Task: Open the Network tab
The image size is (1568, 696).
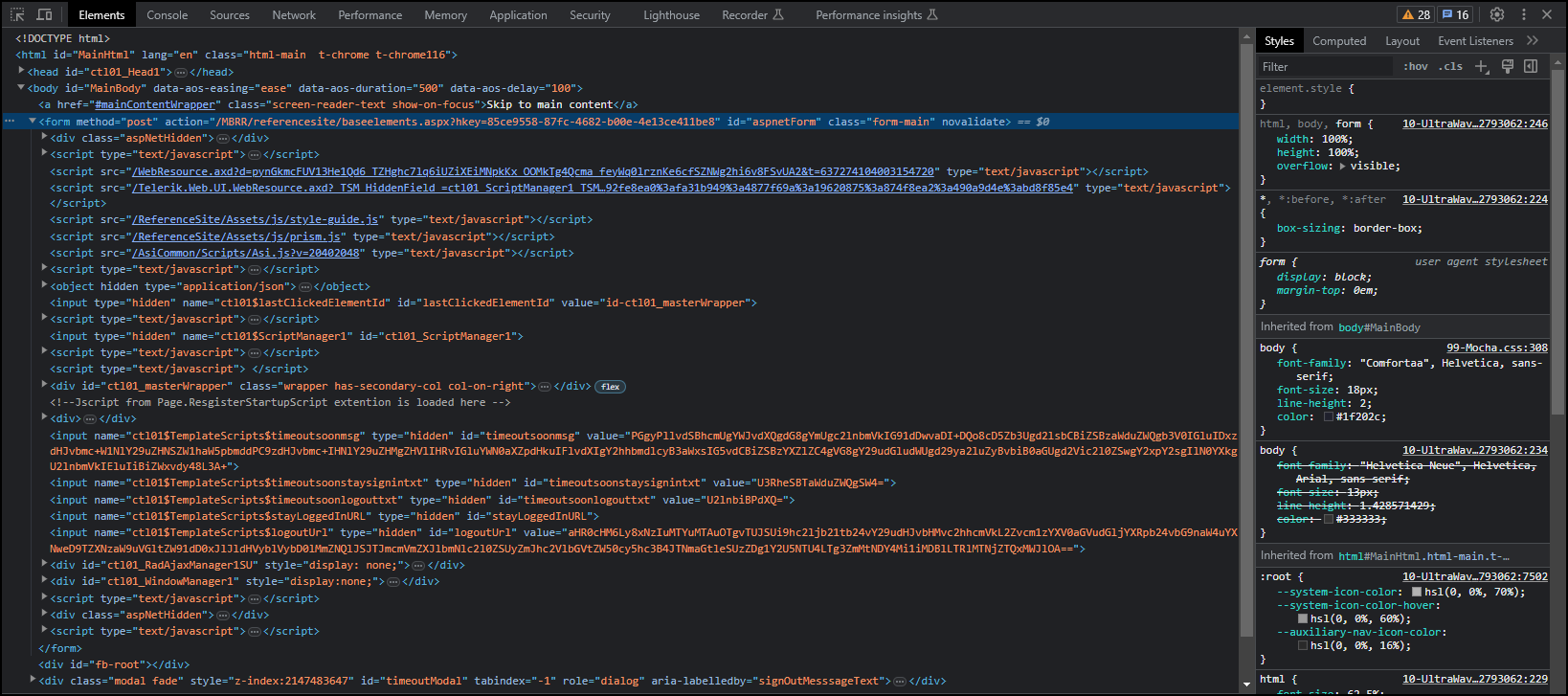Action: point(294,14)
